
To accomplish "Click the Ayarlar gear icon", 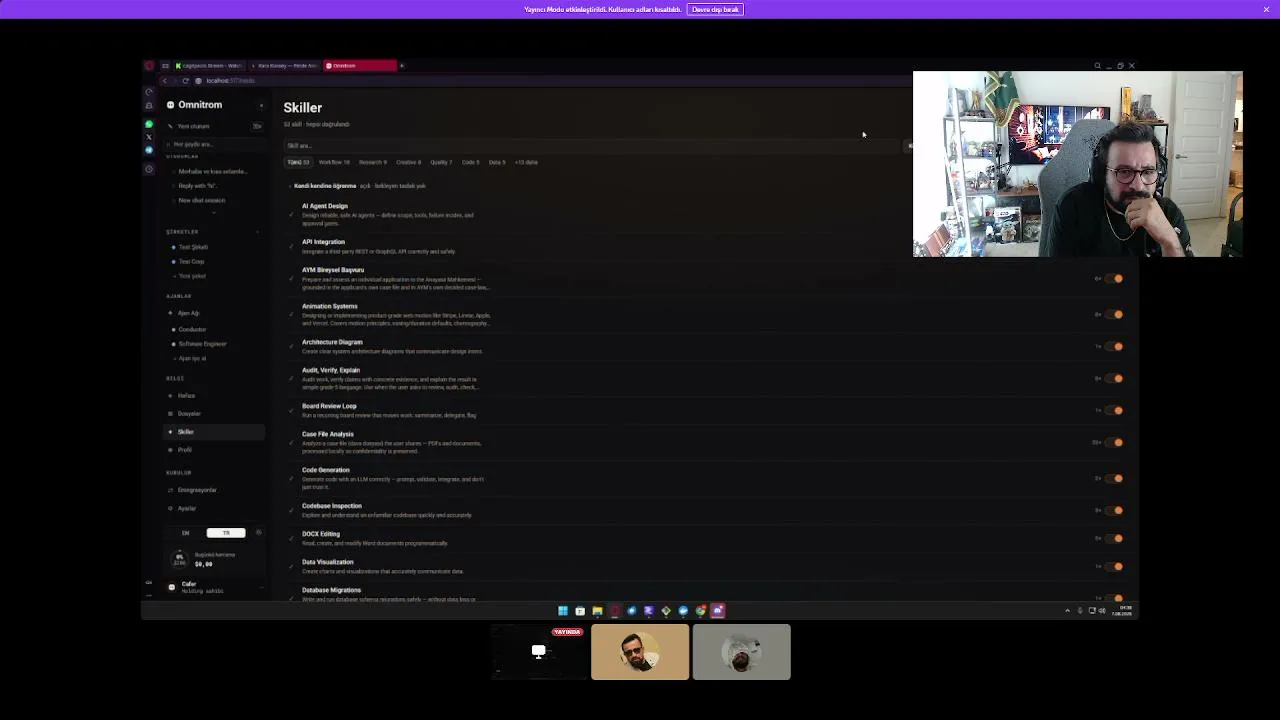I will pyautogui.click(x=170, y=508).
